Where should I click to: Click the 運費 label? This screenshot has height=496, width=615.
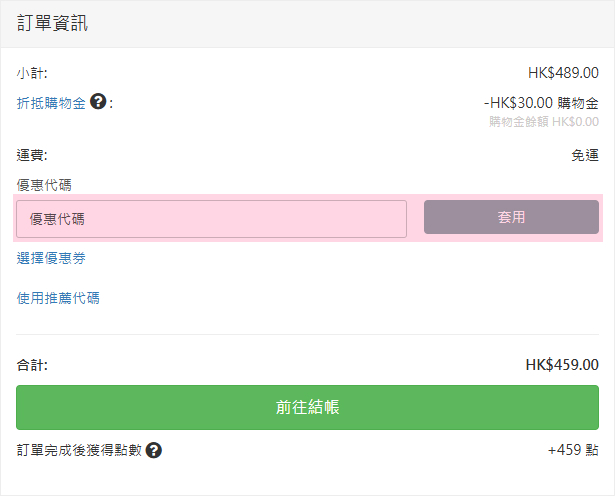pyautogui.click(x=32, y=155)
